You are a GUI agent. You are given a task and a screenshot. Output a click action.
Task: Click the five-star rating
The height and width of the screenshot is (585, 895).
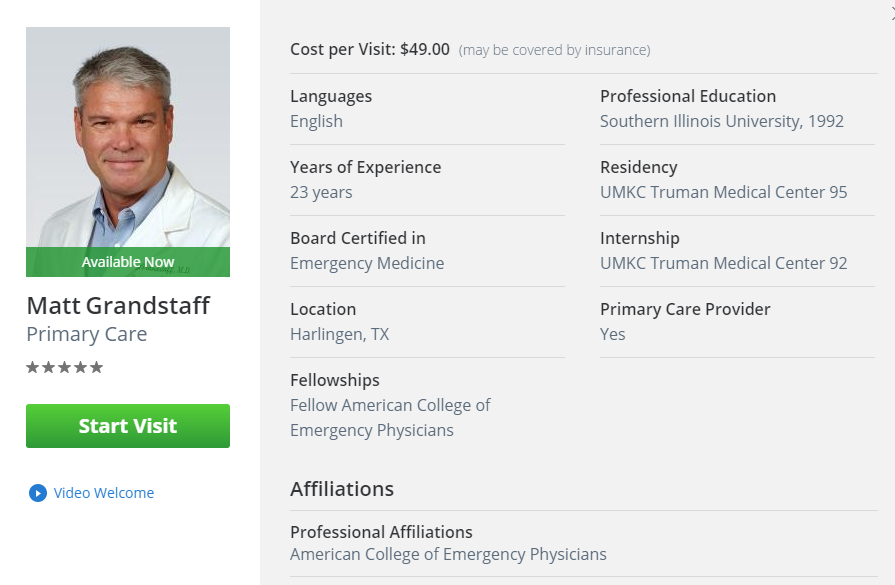(x=64, y=367)
